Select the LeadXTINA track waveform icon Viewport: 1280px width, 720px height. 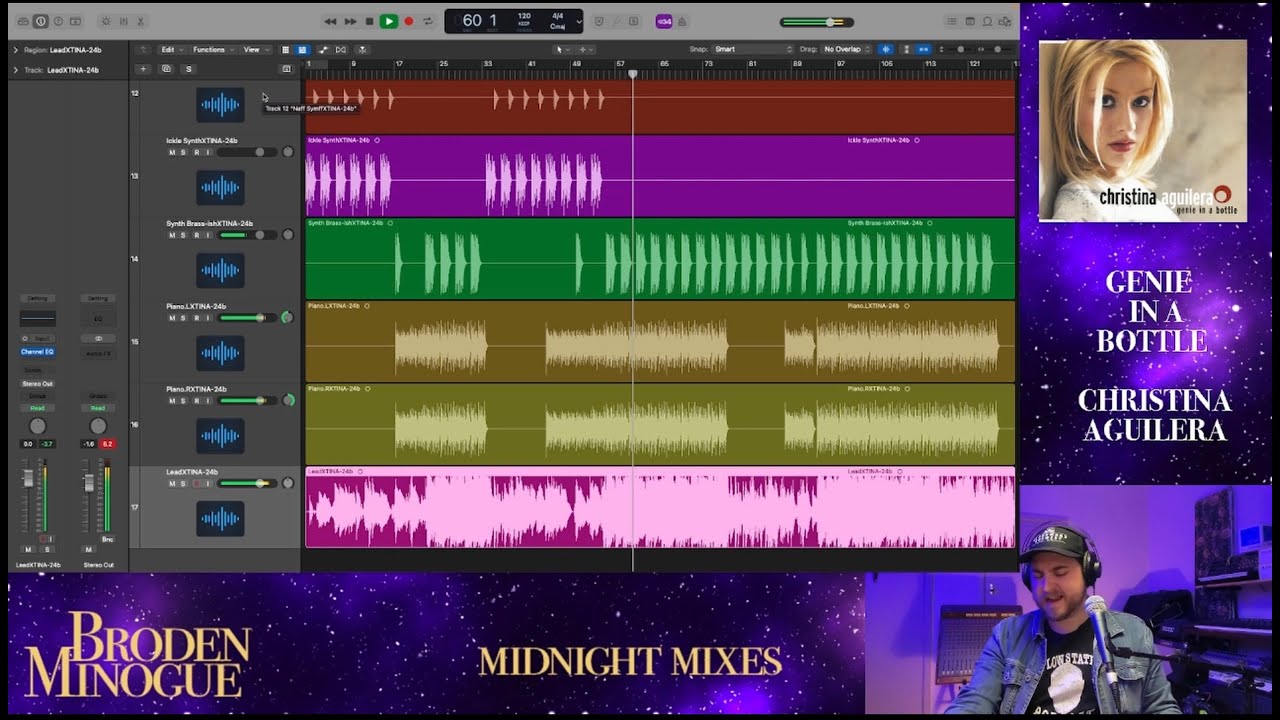coord(220,519)
